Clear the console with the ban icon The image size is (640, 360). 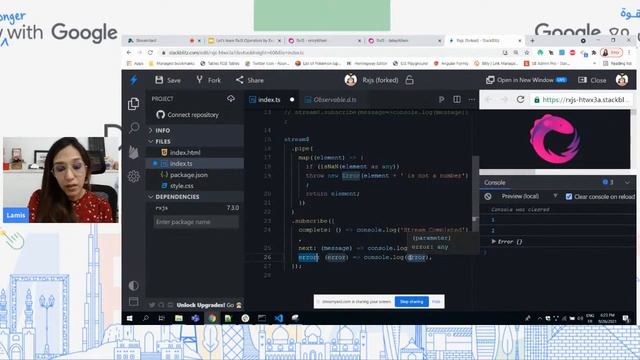point(488,196)
